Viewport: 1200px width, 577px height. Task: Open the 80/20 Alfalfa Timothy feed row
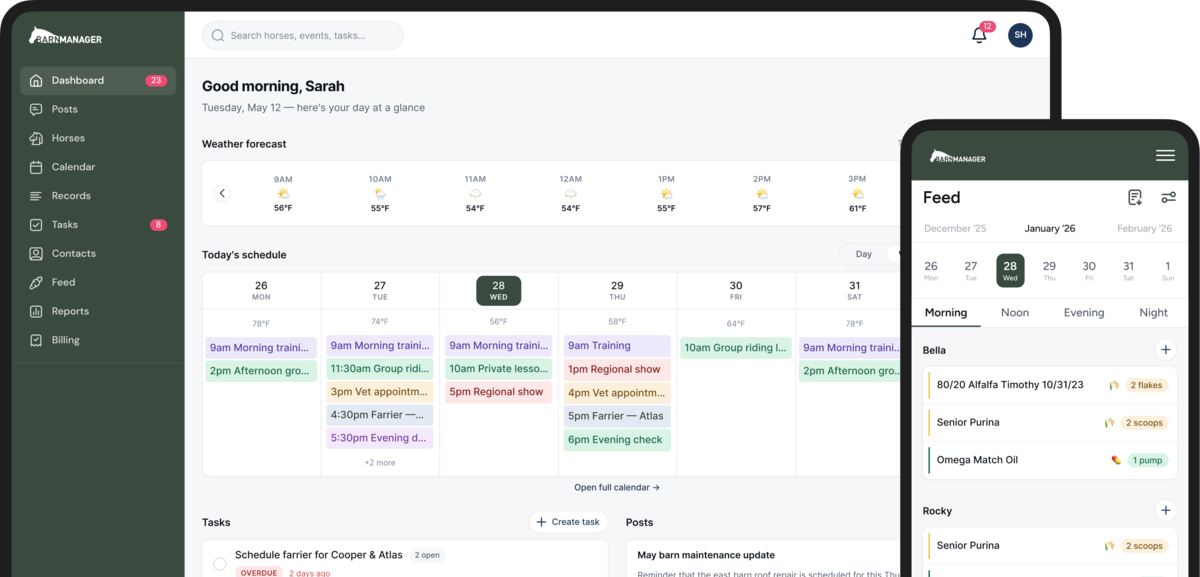[1050, 385]
